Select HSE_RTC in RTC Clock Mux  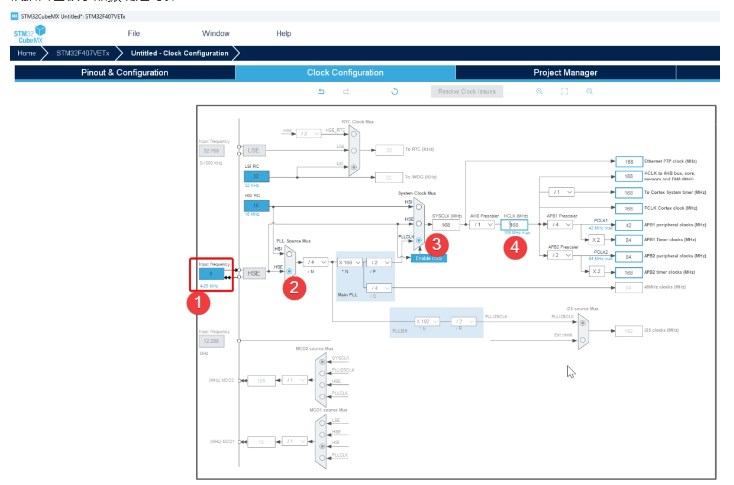tap(354, 134)
